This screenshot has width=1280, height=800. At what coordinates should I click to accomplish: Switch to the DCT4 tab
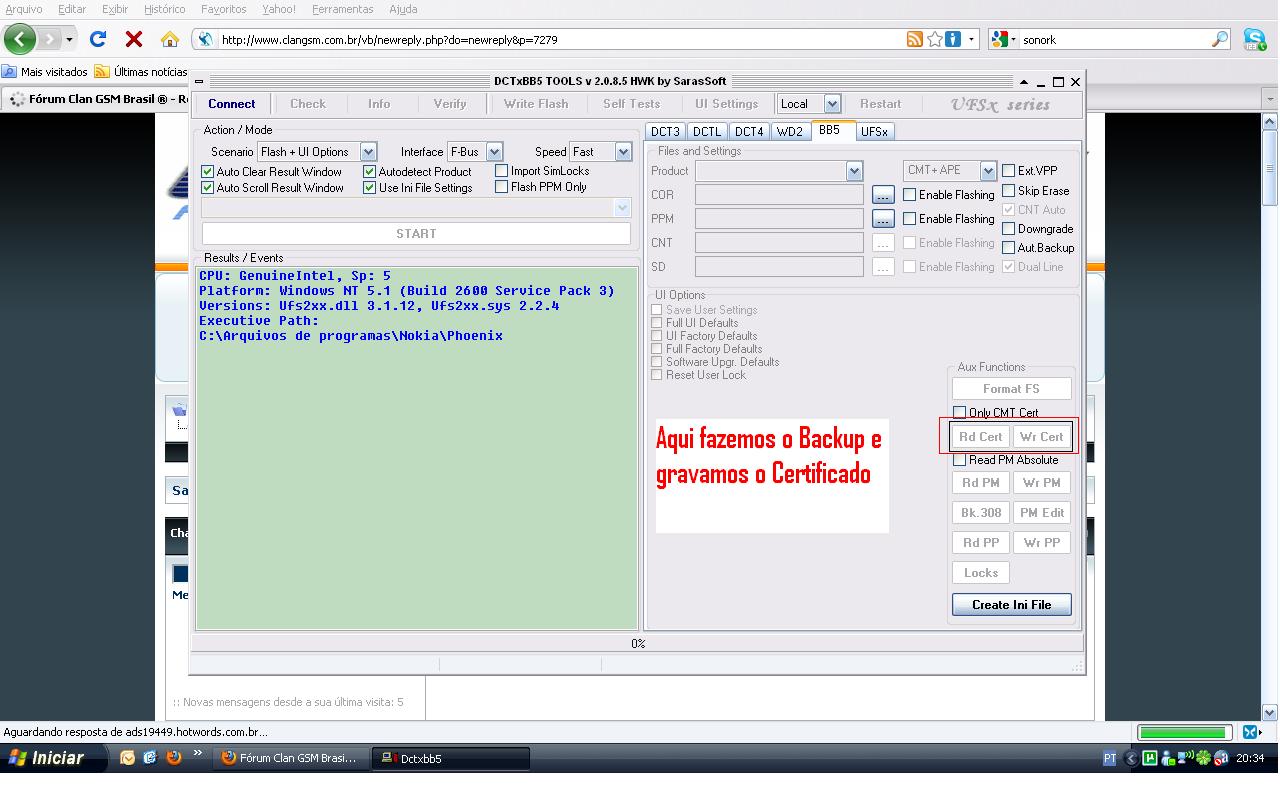749,132
